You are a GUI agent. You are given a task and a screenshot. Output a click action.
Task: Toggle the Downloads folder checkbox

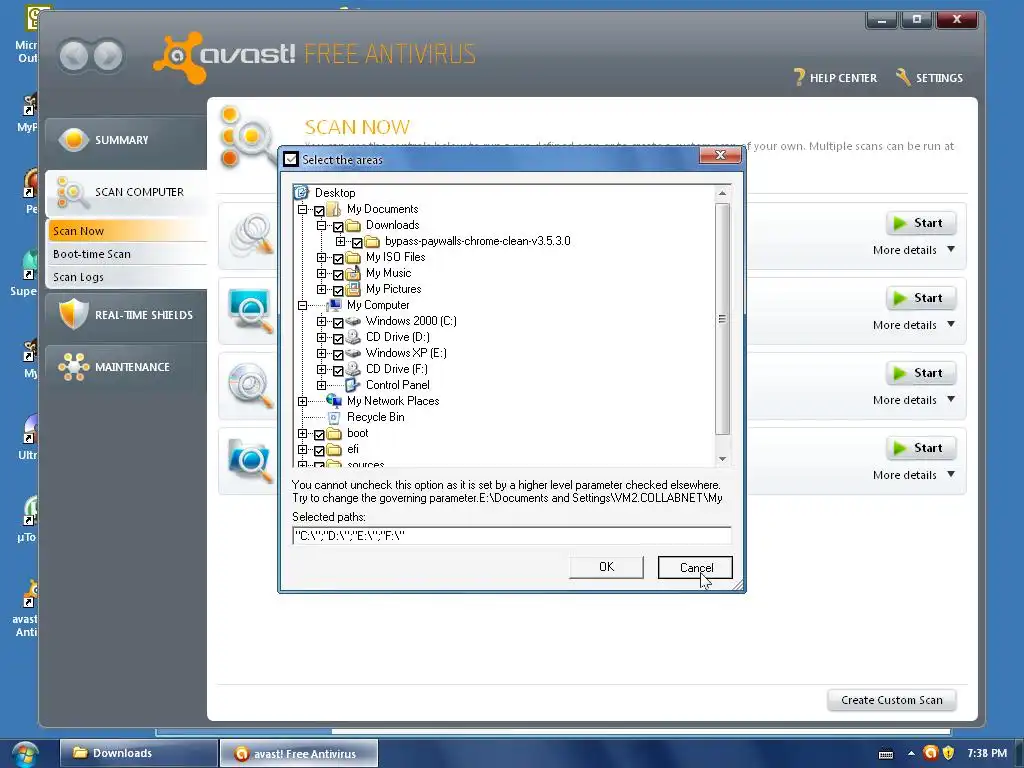click(x=338, y=227)
